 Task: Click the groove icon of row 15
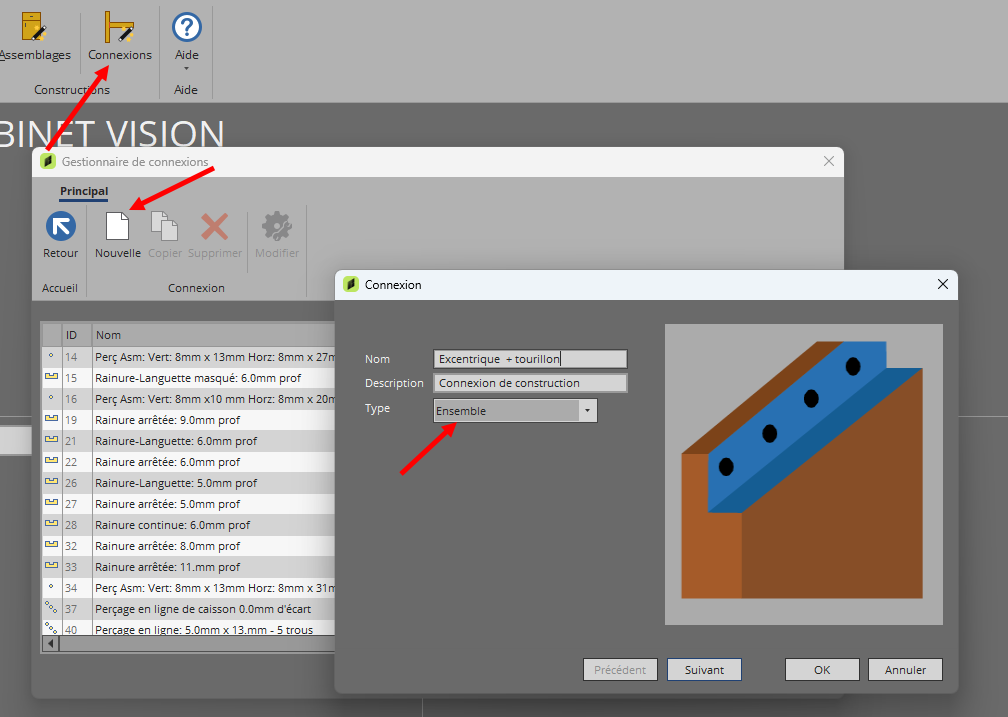pos(51,376)
